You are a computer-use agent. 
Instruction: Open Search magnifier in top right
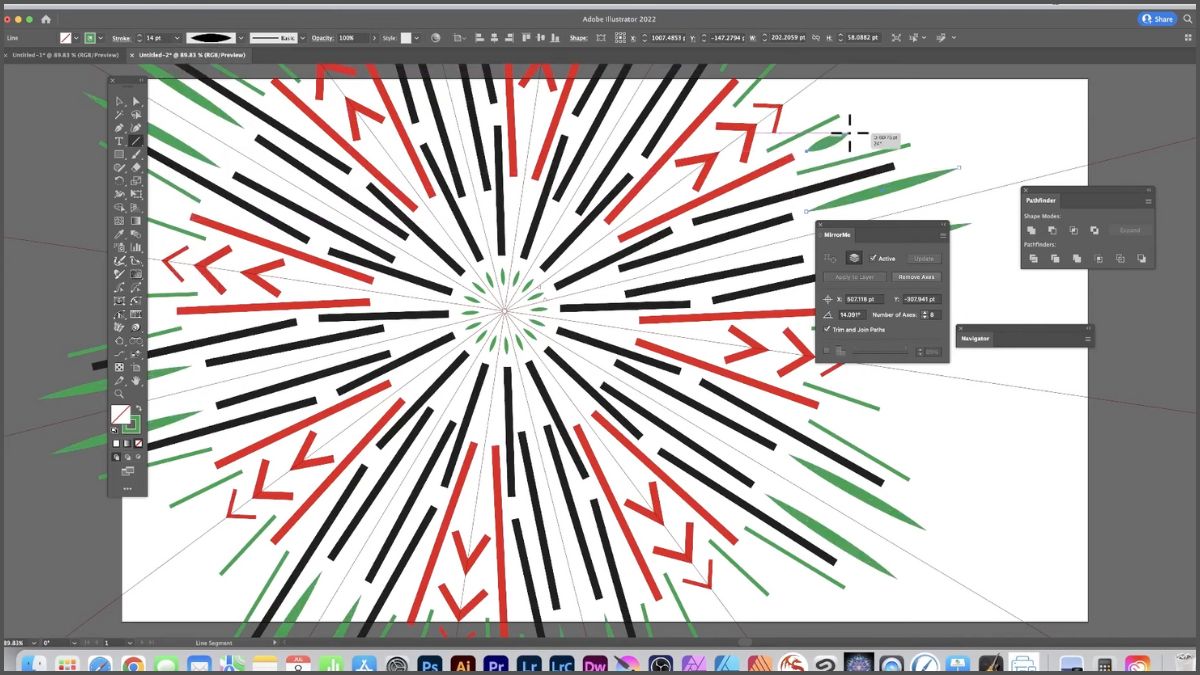point(1189,18)
